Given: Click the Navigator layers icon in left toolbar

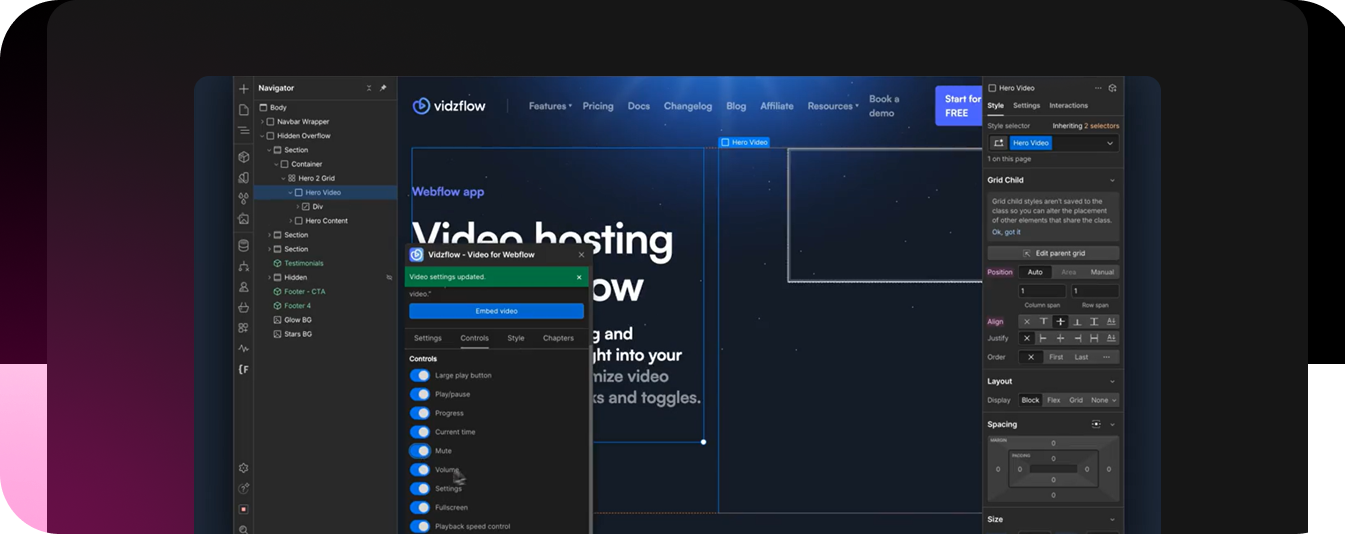Looking at the screenshot, I should (x=243, y=130).
